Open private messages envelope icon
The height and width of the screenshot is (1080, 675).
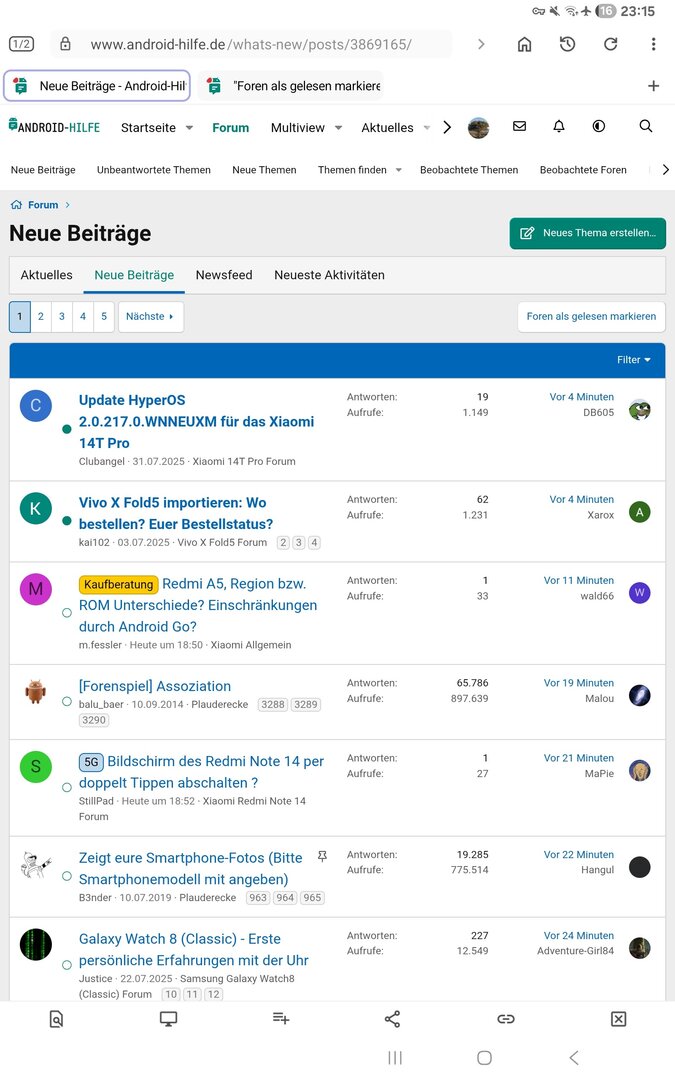tap(519, 127)
